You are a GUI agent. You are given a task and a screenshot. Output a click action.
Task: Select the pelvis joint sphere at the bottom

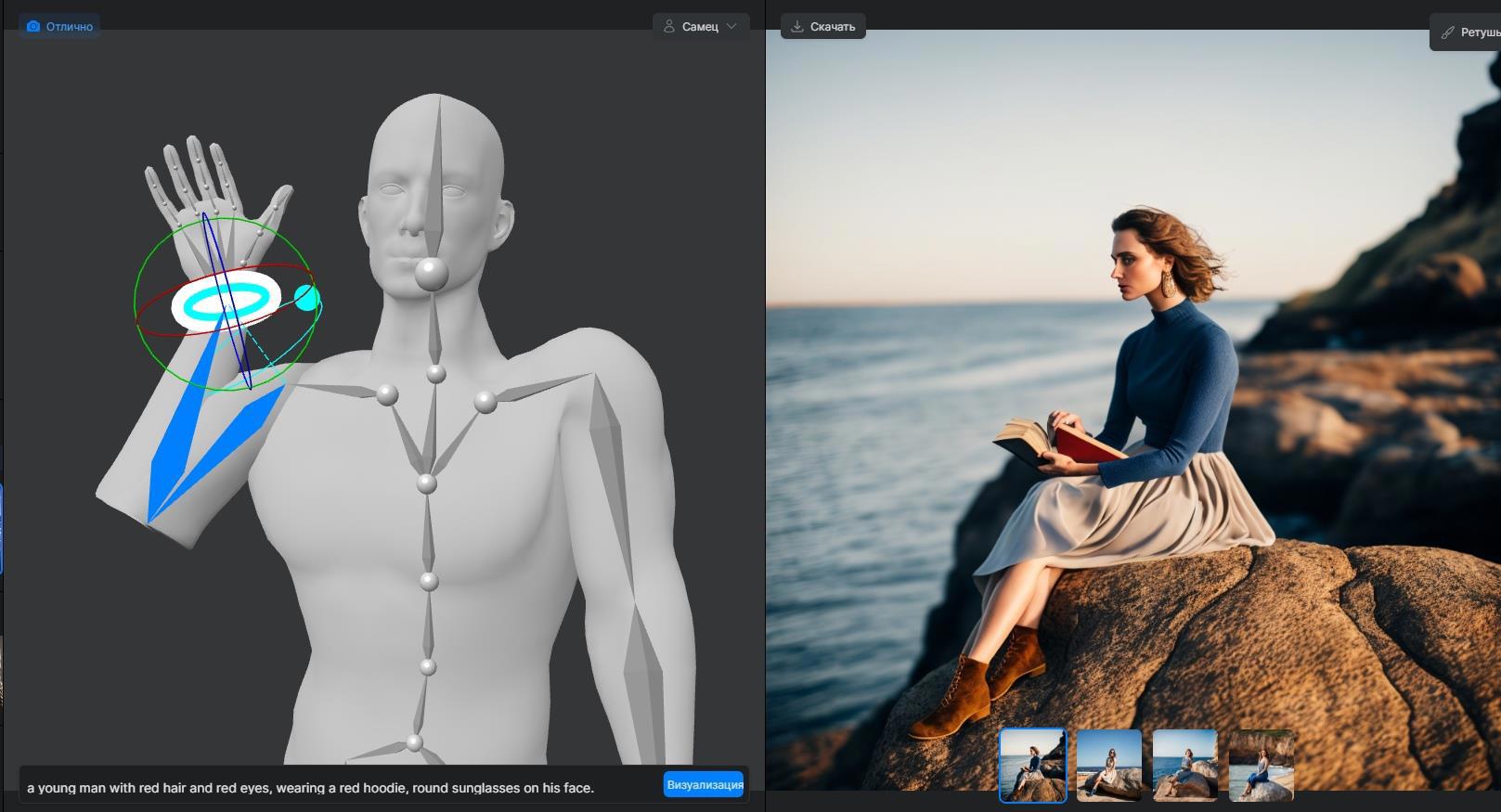point(414,743)
